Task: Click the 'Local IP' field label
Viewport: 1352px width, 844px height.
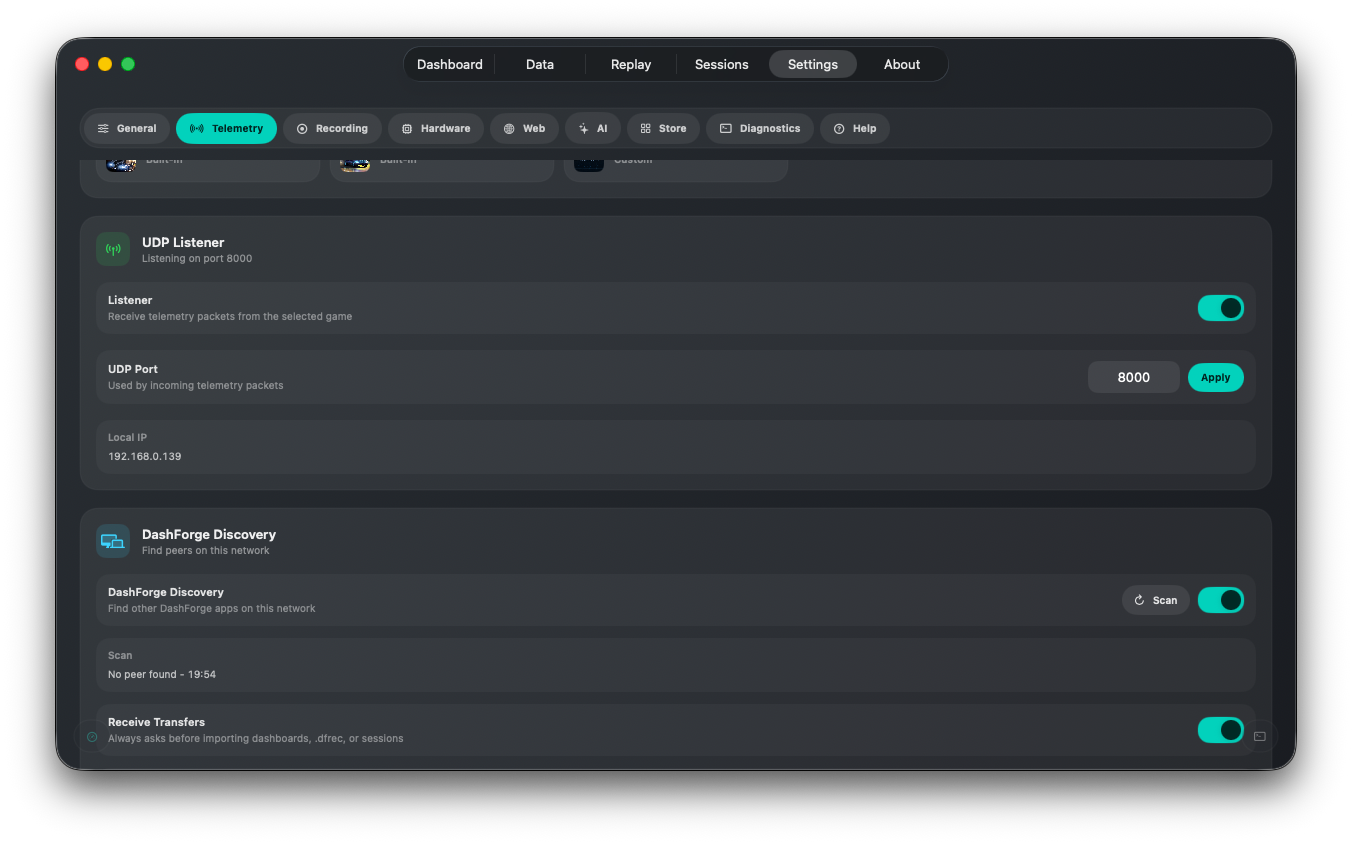Action: point(127,437)
